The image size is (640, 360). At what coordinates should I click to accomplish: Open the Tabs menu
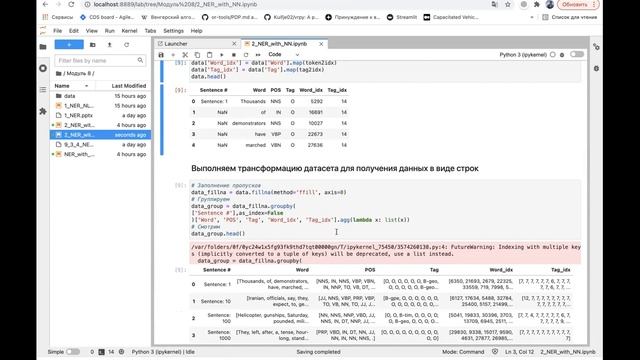(150, 31)
